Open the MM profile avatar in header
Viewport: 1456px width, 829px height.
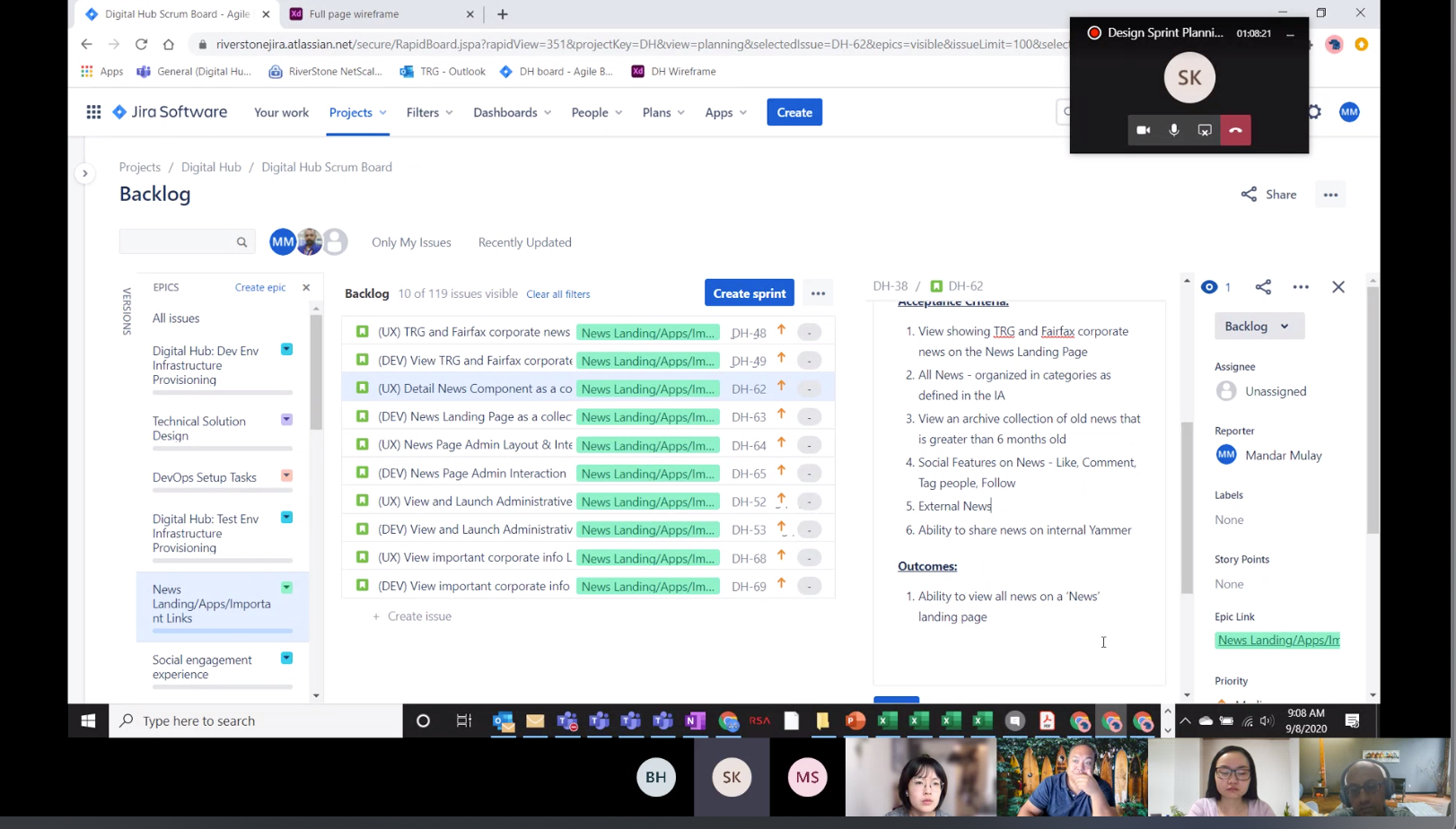[1349, 112]
